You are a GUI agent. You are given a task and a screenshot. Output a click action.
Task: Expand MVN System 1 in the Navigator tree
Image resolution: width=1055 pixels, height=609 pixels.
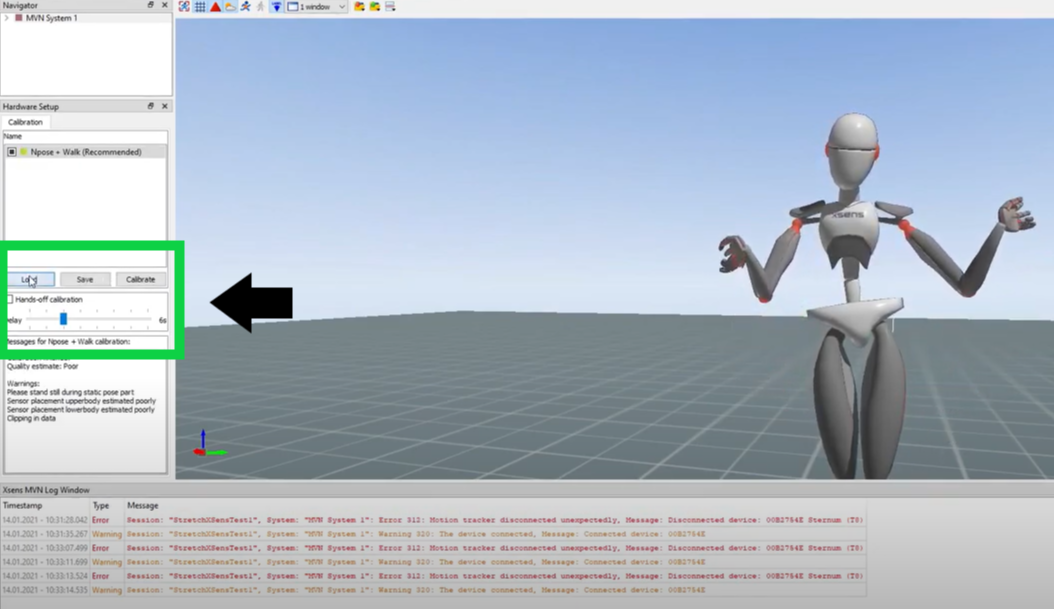(x=7, y=17)
